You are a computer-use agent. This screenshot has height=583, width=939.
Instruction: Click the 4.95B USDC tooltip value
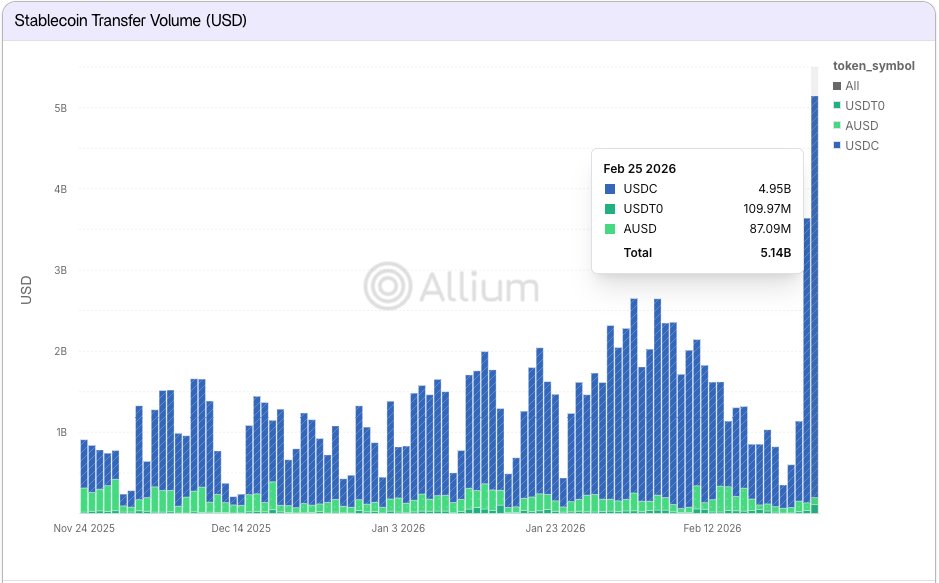coord(774,189)
